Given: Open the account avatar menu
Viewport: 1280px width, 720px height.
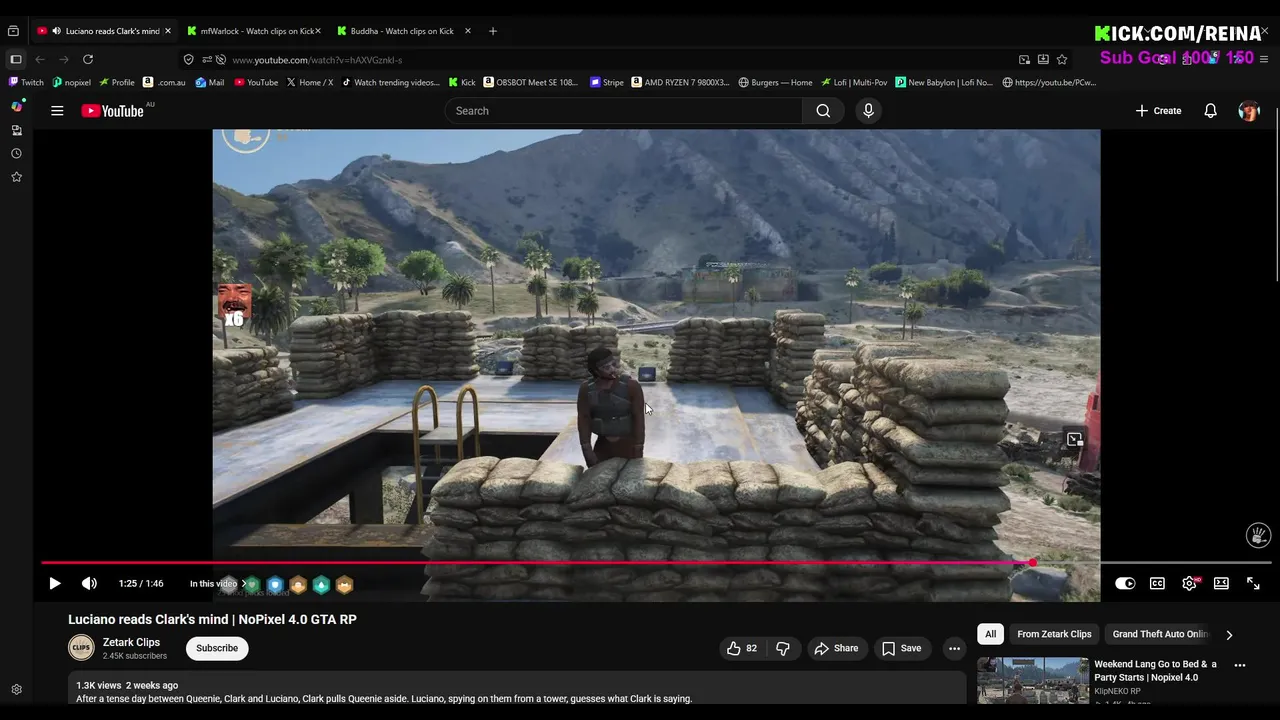Looking at the screenshot, I should pyautogui.click(x=1249, y=111).
